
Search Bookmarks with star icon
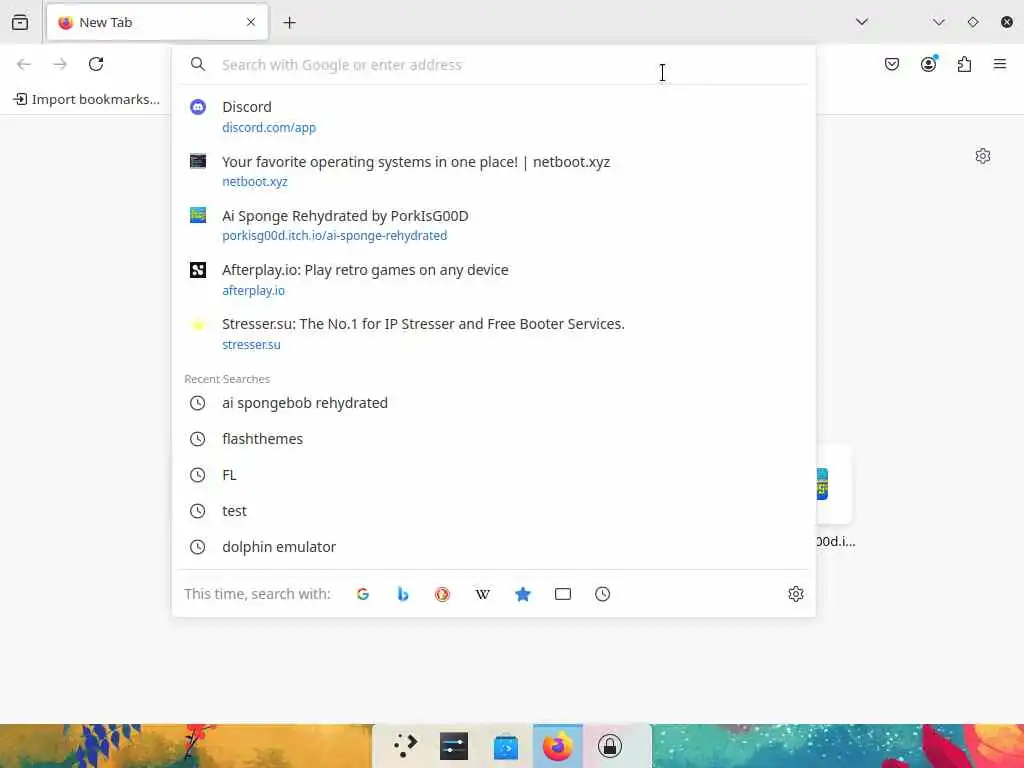tap(522, 594)
